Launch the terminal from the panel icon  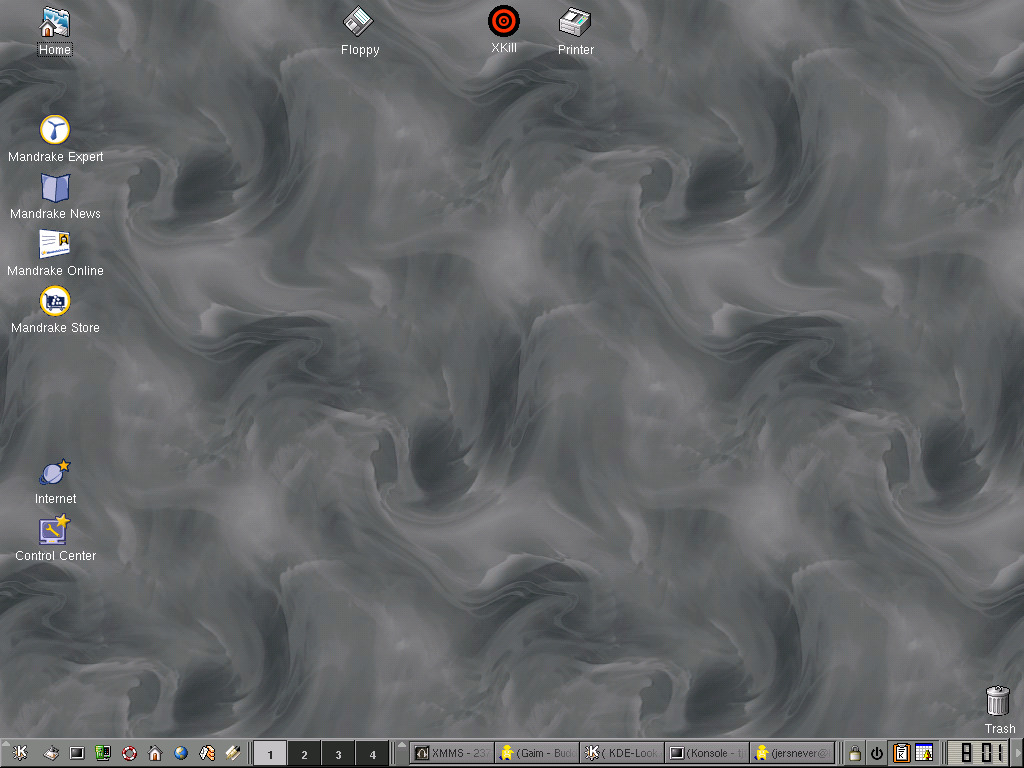[77, 754]
